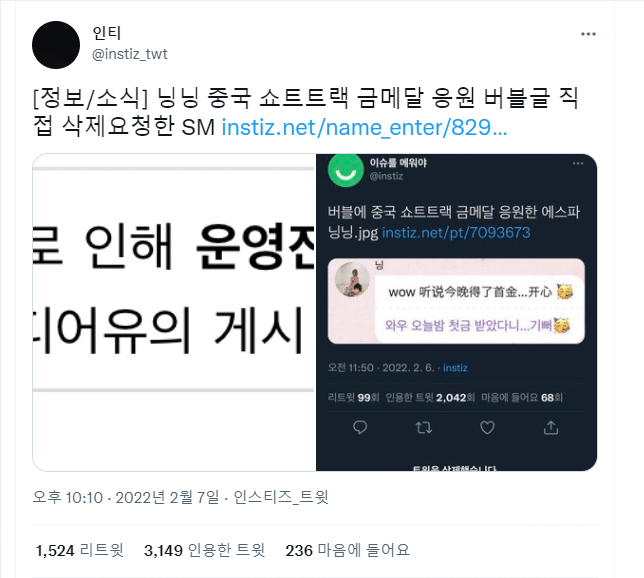The height and width of the screenshot is (578, 644).
Task: Open the embedded tweet's three-dot menu
Action: point(578,163)
